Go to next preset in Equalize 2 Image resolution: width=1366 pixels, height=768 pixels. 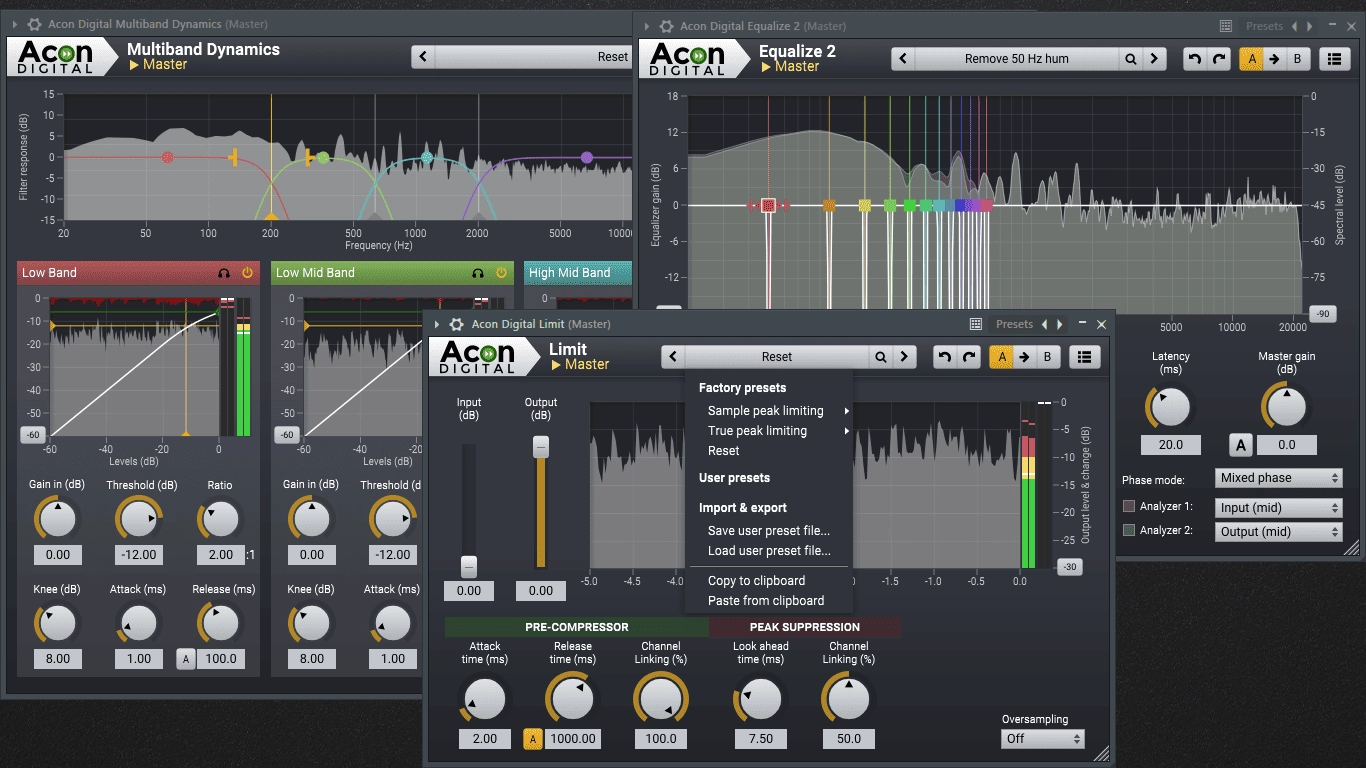coord(1154,59)
